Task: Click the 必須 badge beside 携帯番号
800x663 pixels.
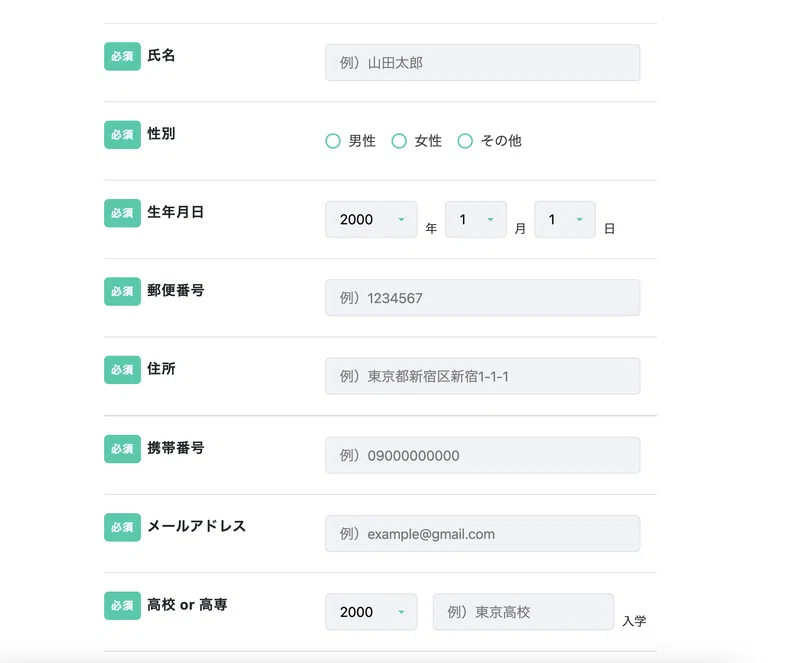Action: tap(122, 448)
